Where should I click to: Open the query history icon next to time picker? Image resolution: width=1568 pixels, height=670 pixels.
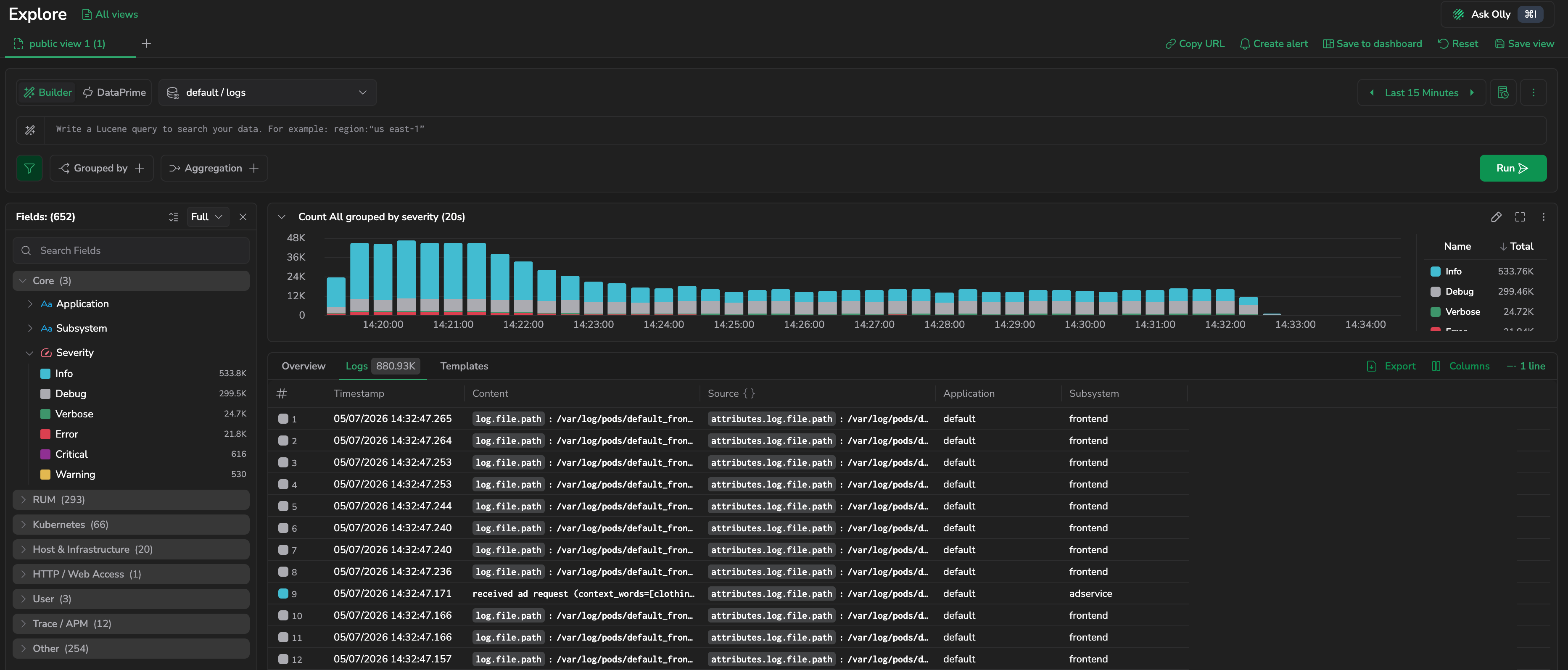coord(1503,92)
